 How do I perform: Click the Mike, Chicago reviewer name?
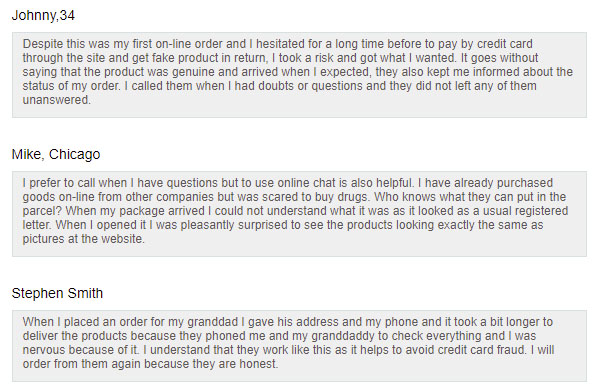56,155
